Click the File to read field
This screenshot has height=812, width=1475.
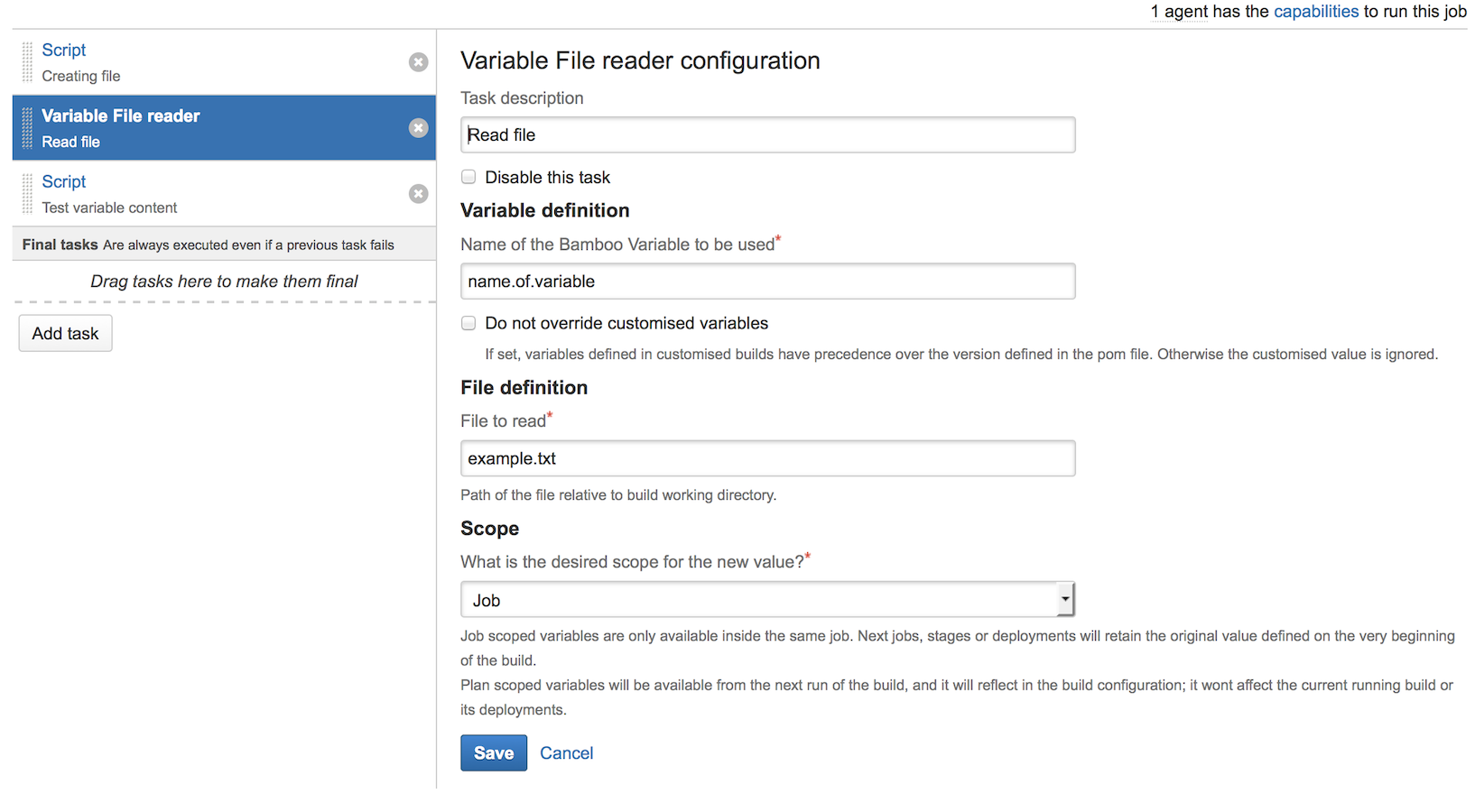pos(768,458)
